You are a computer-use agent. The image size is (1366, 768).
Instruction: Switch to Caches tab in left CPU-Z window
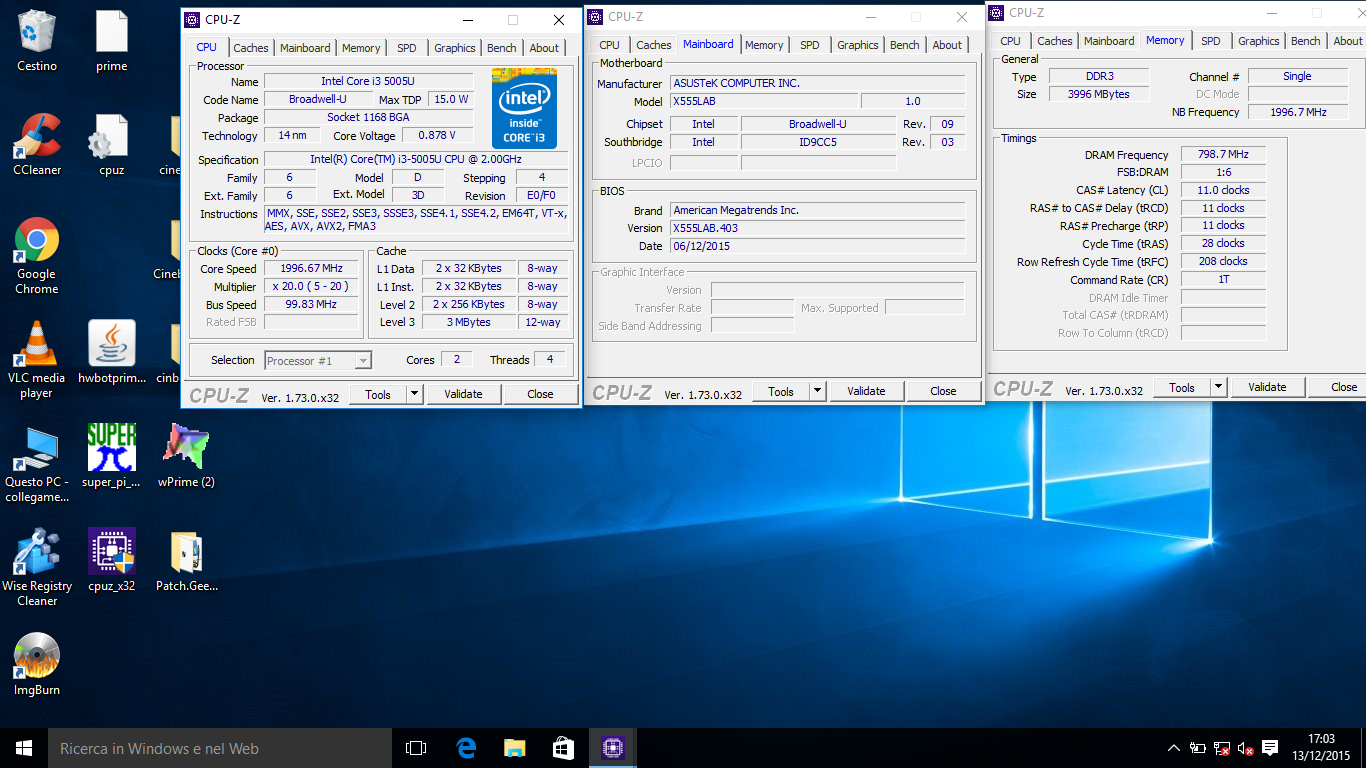[251, 48]
